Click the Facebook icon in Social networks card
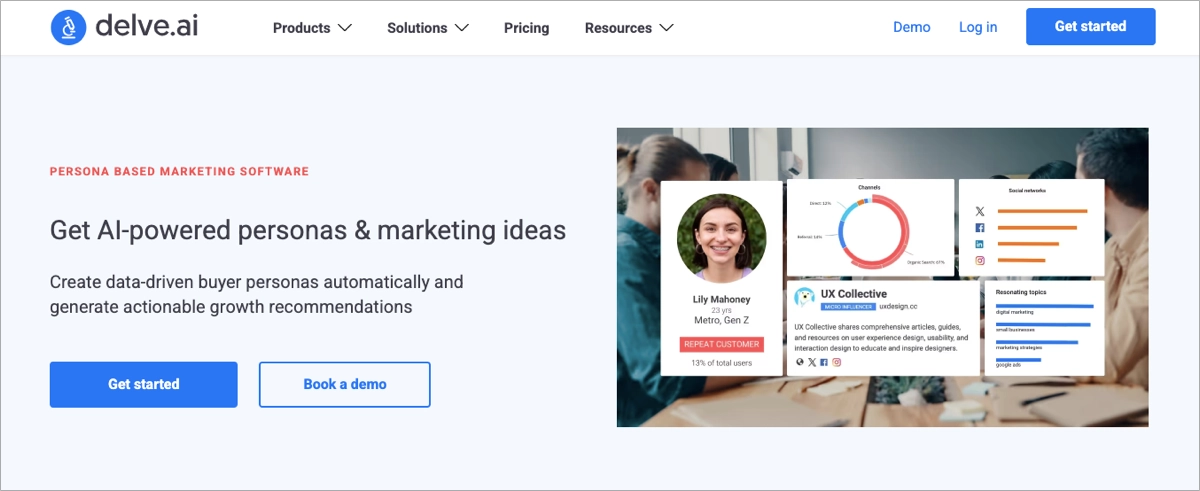Image resolution: width=1200 pixels, height=491 pixels. click(980, 228)
